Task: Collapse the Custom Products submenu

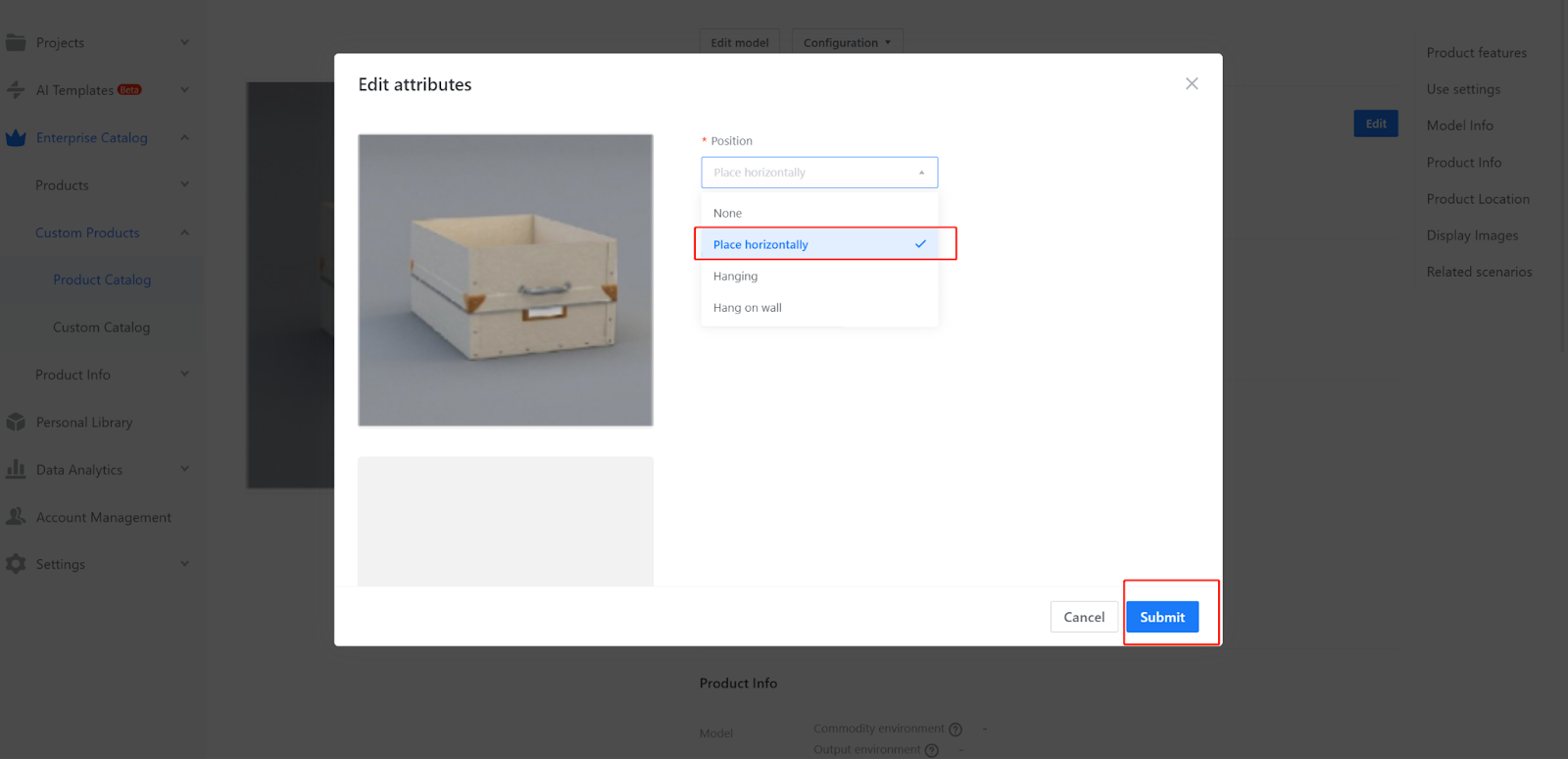Action: pos(184,232)
